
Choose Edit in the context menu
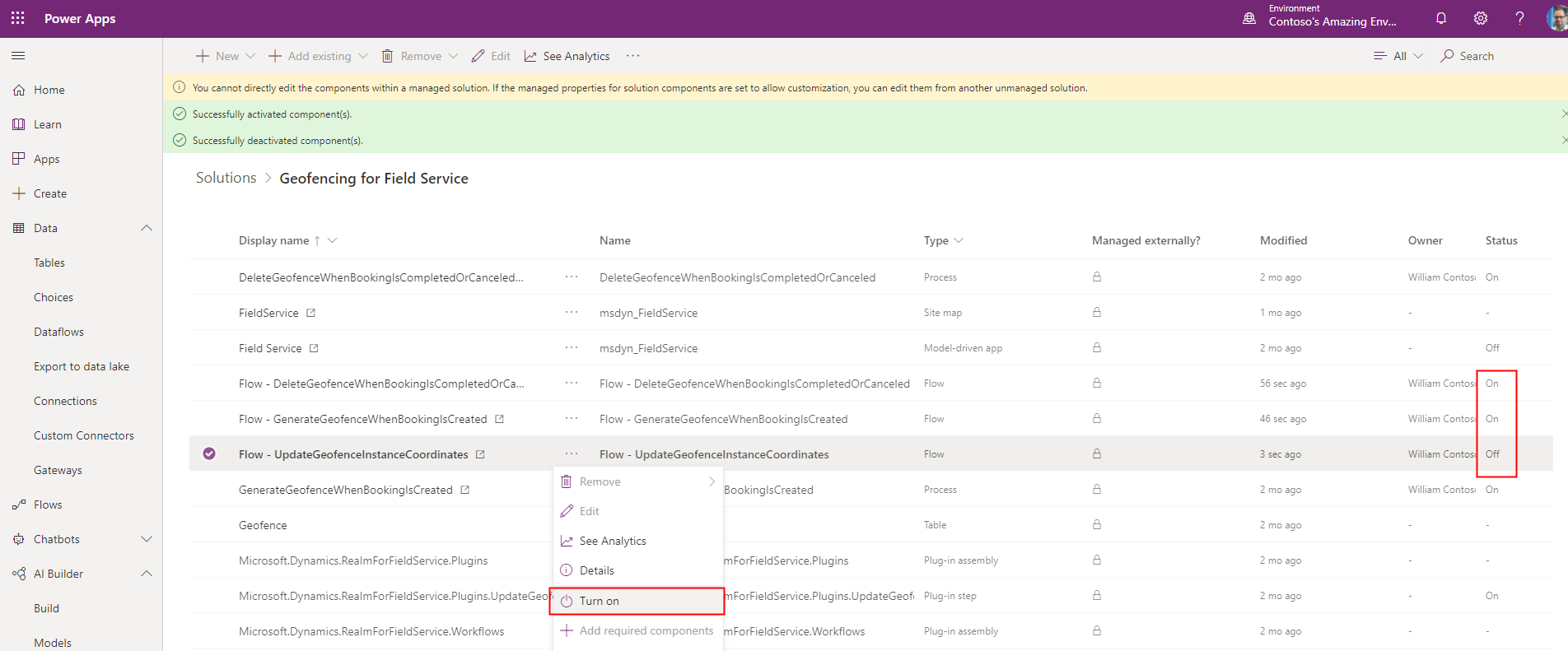coord(638,511)
